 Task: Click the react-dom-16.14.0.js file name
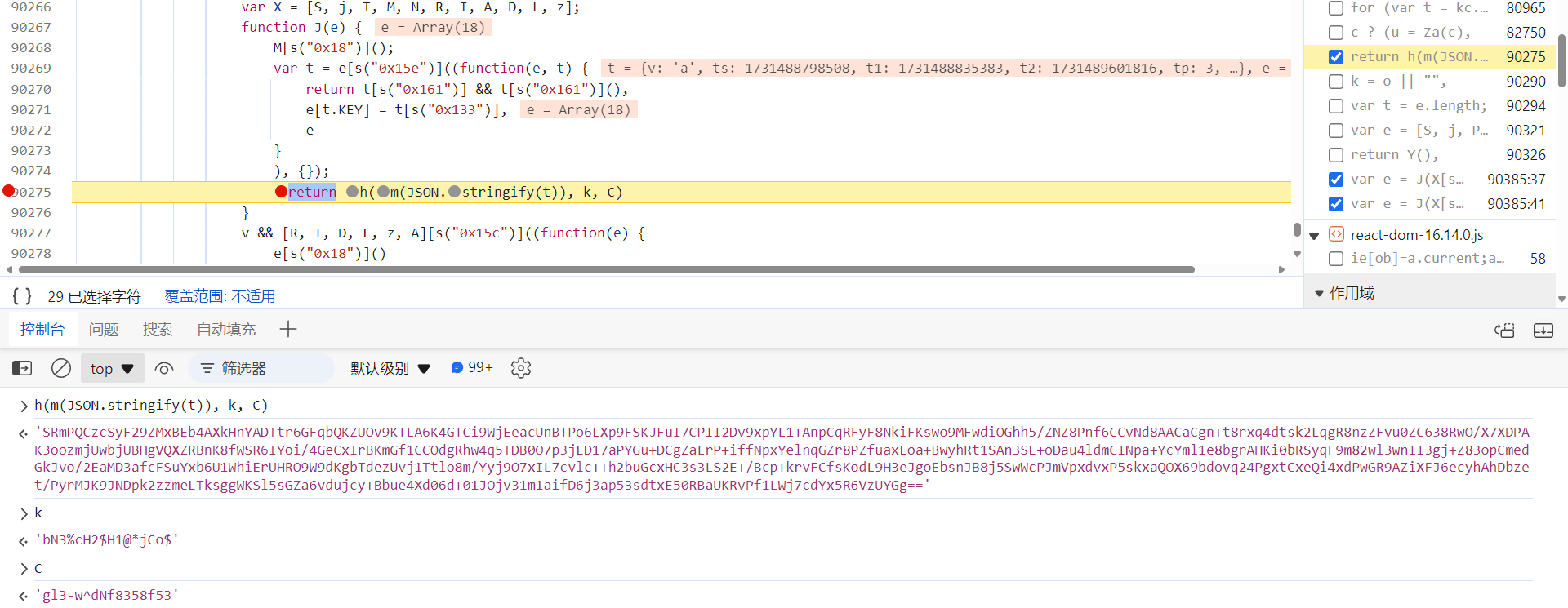click(x=1417, y=234)
